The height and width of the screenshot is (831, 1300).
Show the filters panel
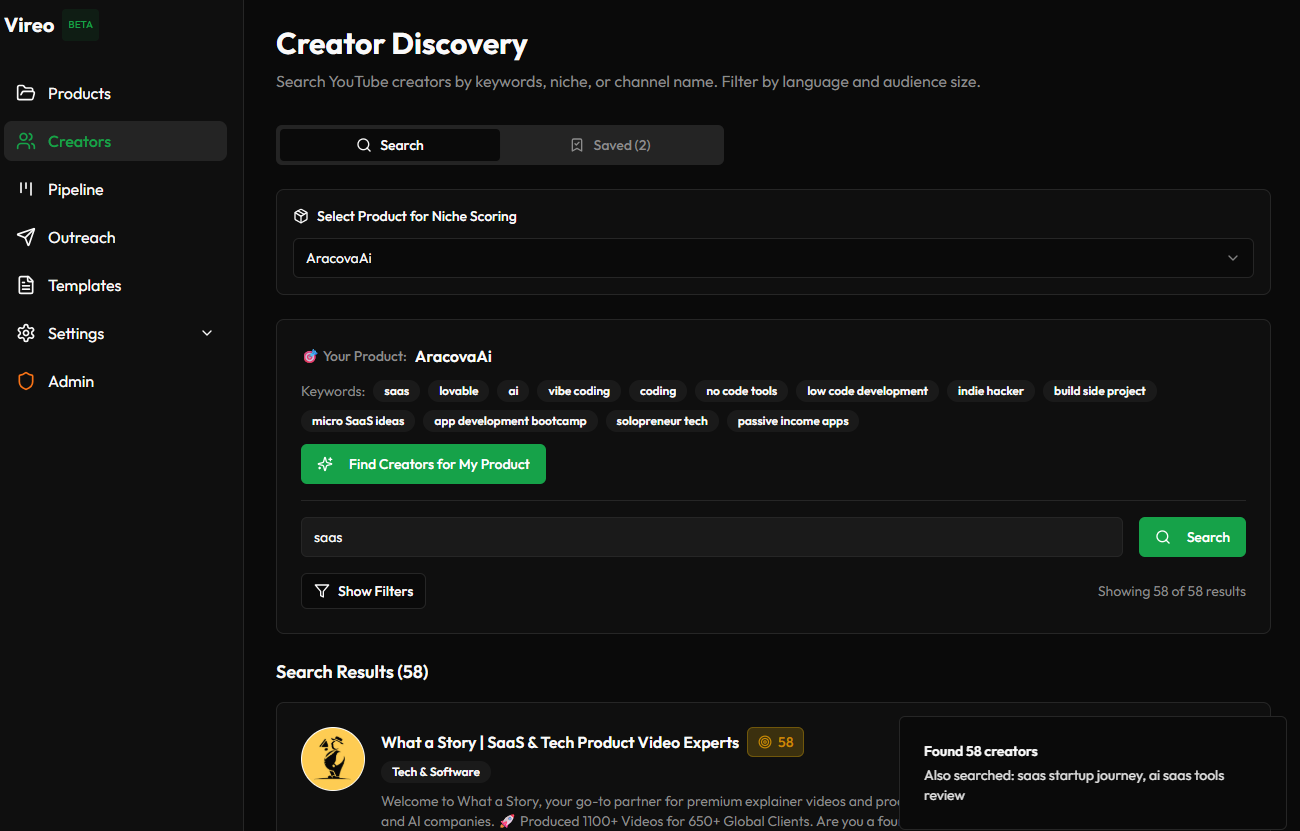363,591
